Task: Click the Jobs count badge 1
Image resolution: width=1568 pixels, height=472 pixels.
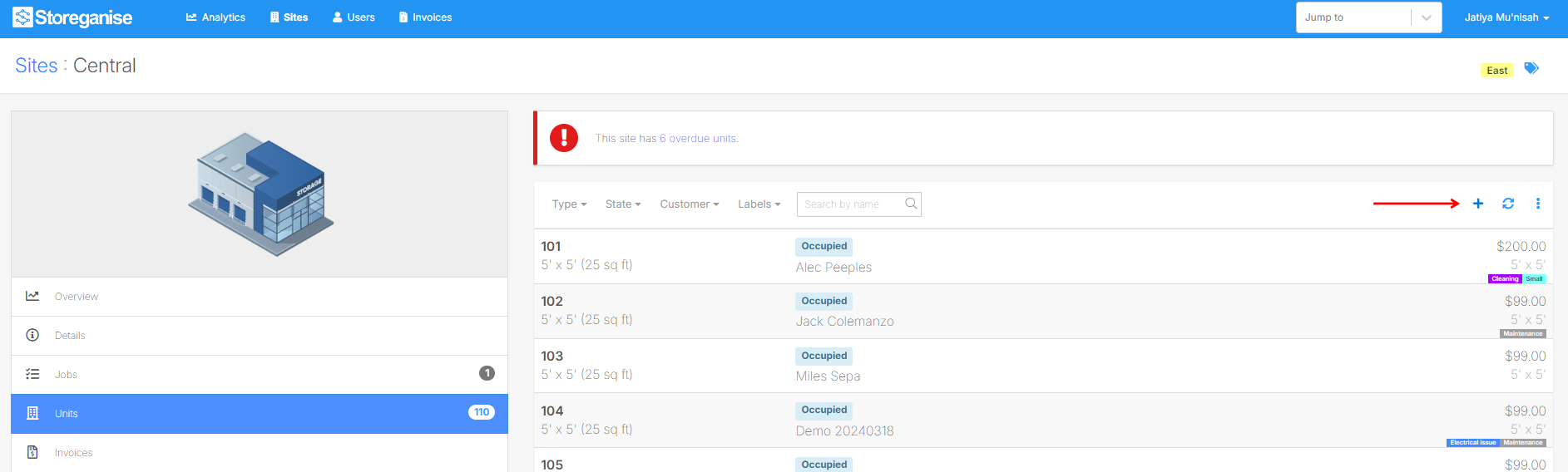Action: 487,373
